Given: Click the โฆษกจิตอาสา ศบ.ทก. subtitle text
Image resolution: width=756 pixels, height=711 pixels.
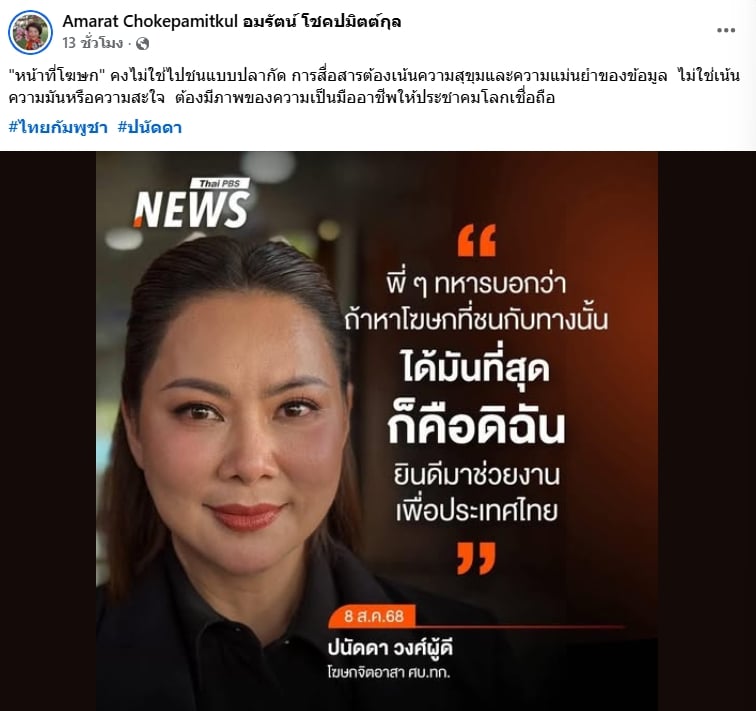Looking at the screenshot, I should pyautogui.click(x=389, y=672).
